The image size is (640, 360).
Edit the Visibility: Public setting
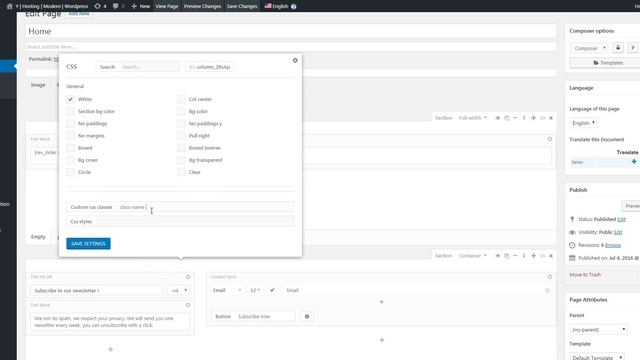618,232
